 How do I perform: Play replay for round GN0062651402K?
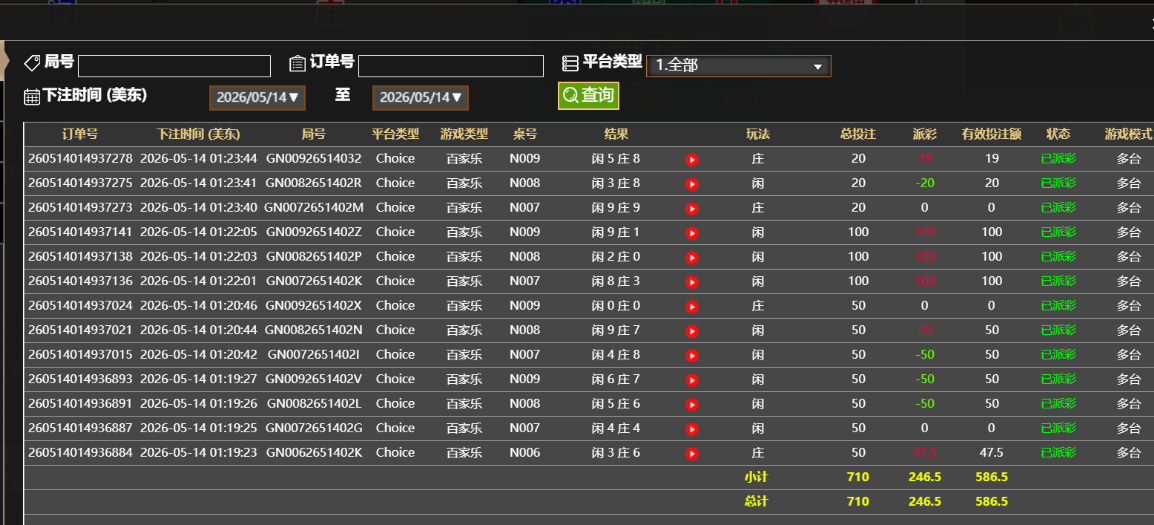[692, 454]
